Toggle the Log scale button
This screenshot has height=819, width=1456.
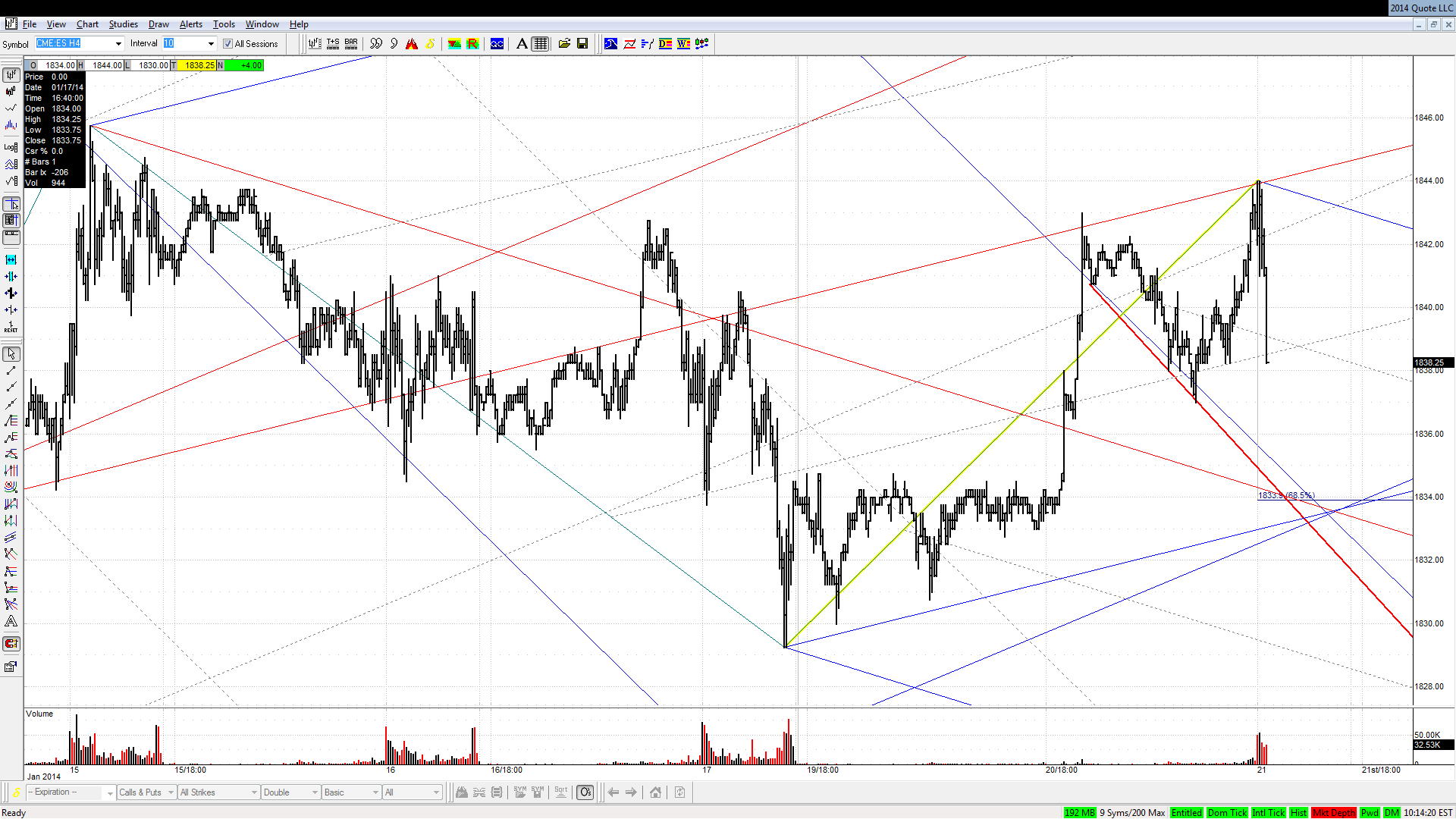11,147
